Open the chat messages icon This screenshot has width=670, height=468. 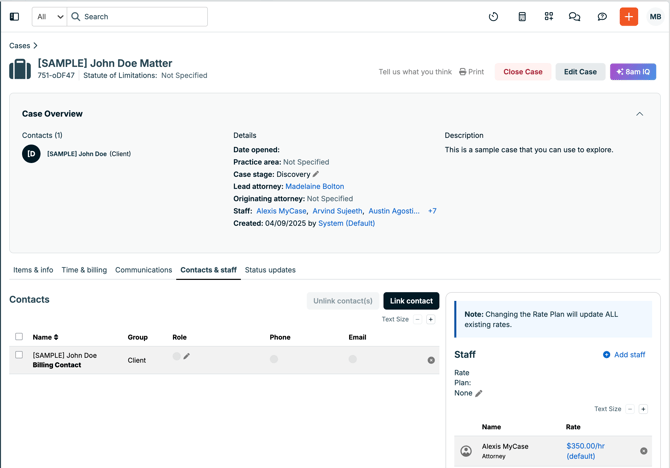click(574, 17)
